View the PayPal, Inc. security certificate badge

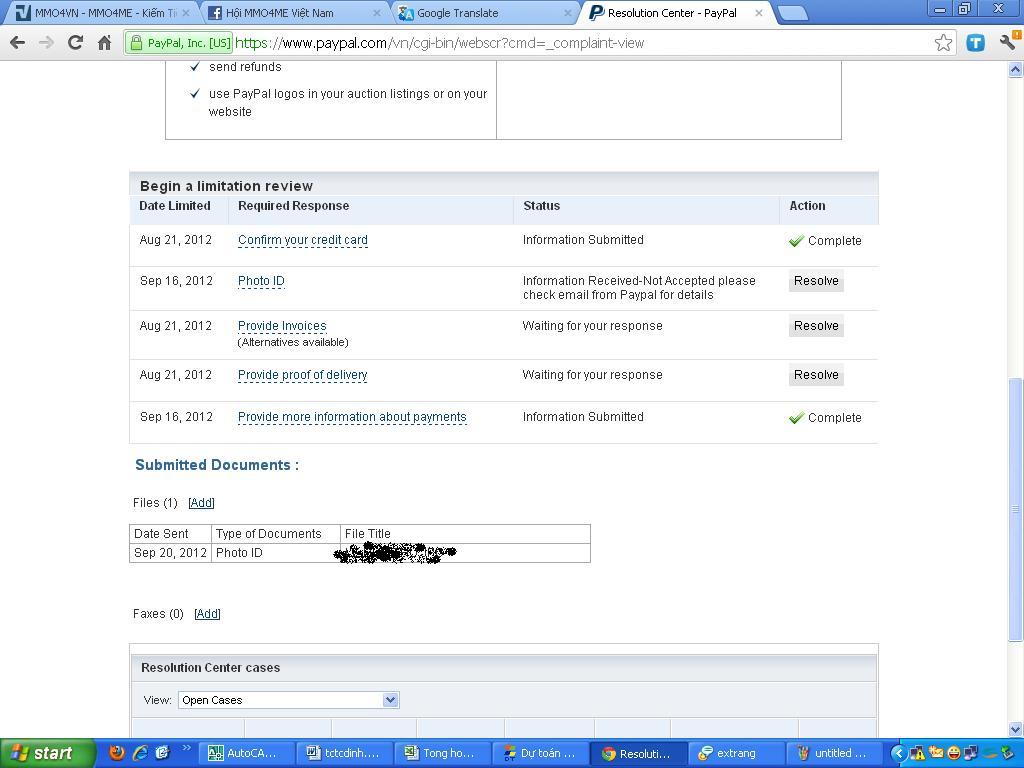point(179,43)
